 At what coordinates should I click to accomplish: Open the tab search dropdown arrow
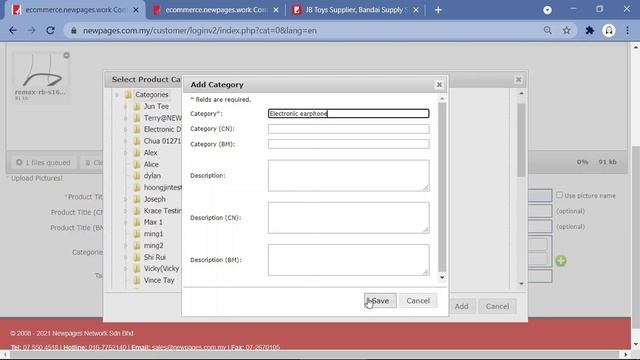click(547, 10)
